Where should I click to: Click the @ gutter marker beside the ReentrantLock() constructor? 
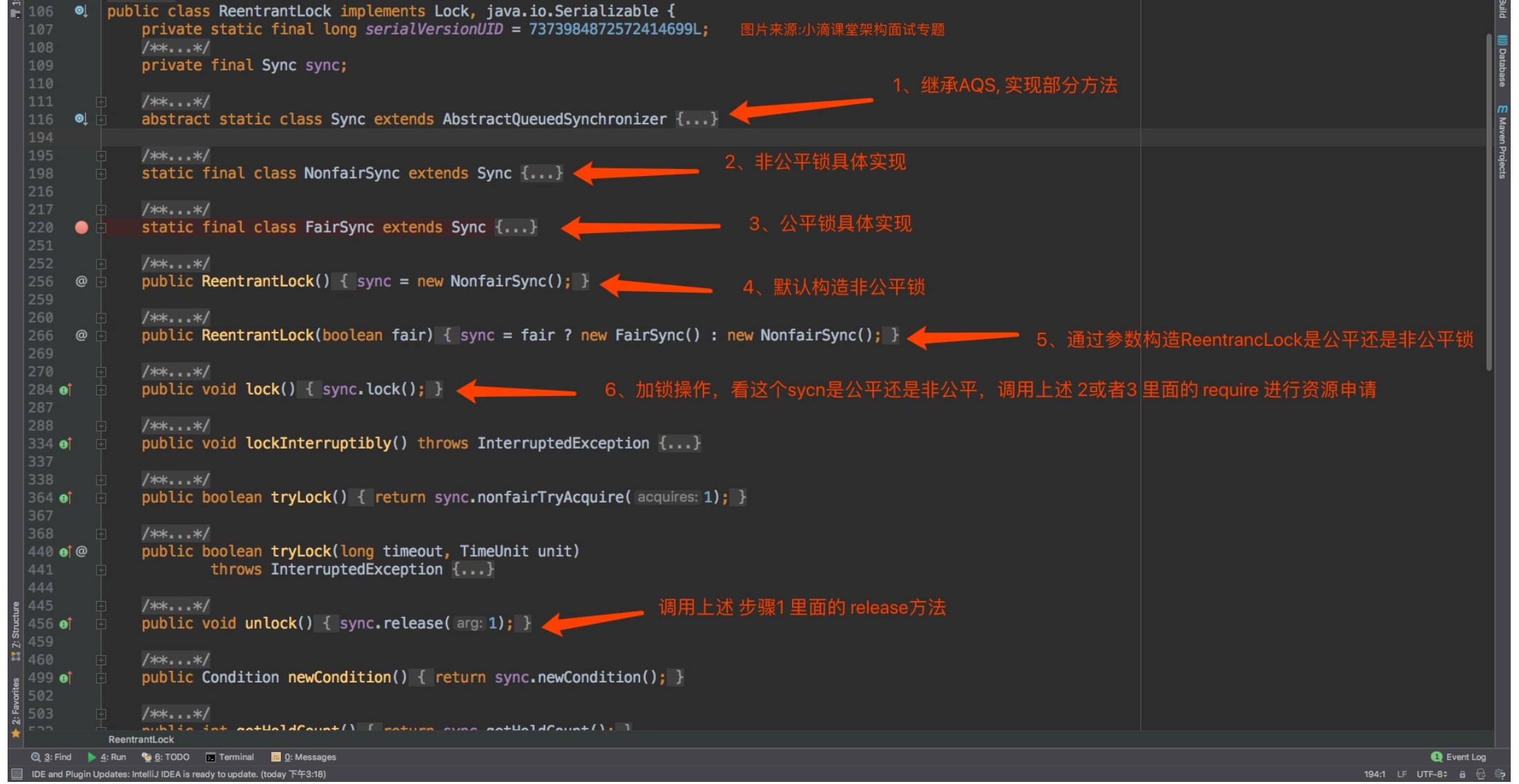(x=81, y=281)
